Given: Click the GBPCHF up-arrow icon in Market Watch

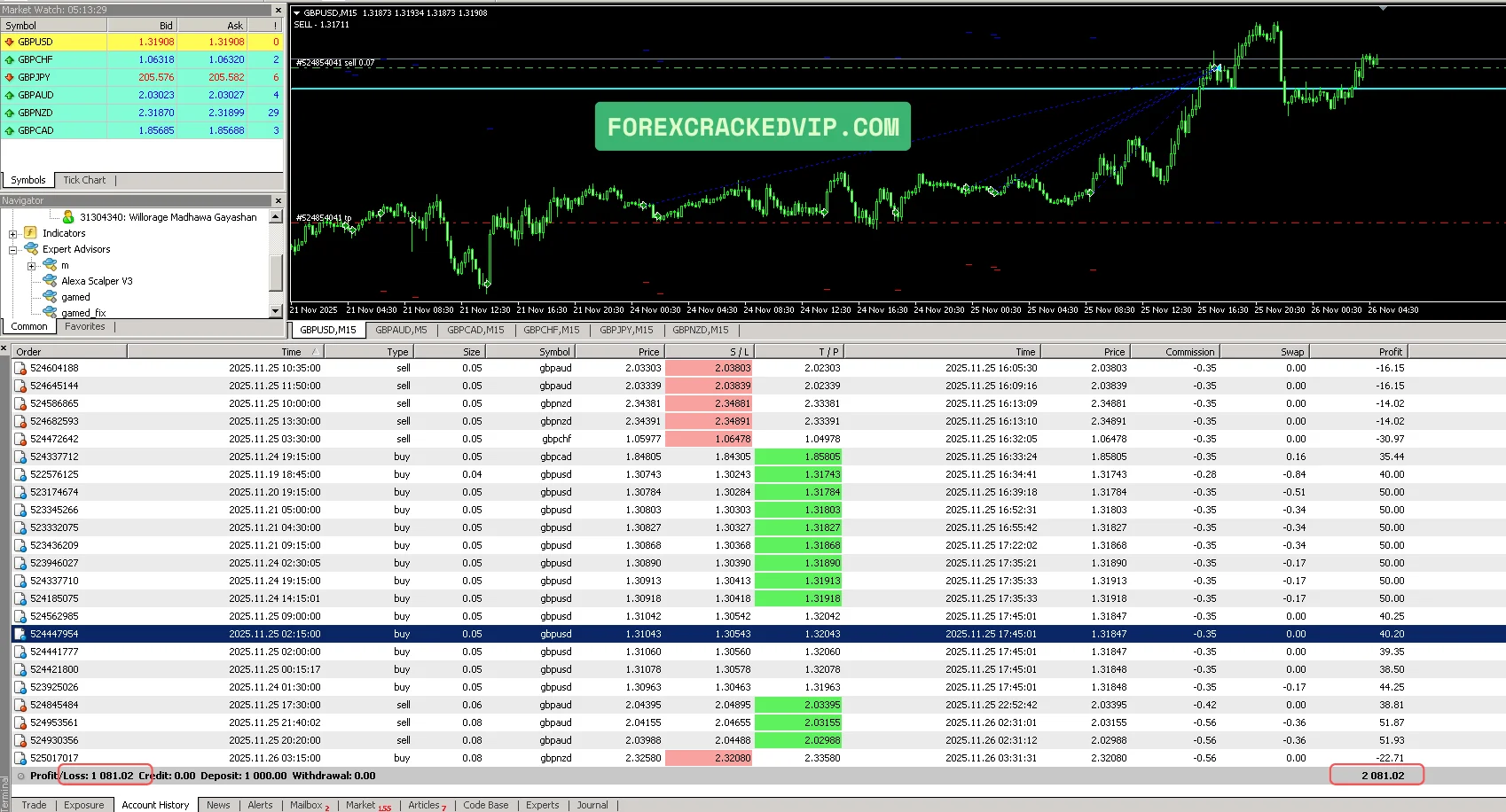Looking at the screenshot, I should [x=11, y=59].
